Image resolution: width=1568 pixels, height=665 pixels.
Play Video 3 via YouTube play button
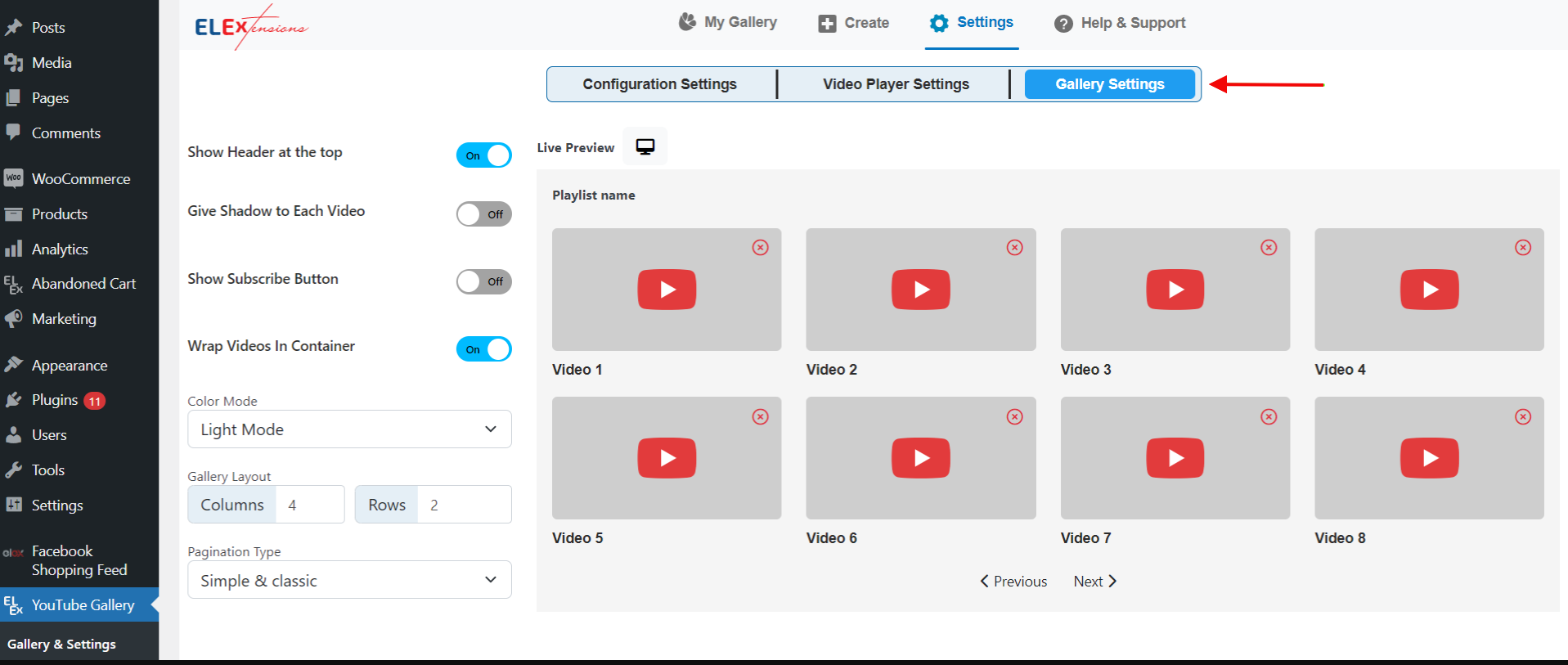pos(1175,290)
